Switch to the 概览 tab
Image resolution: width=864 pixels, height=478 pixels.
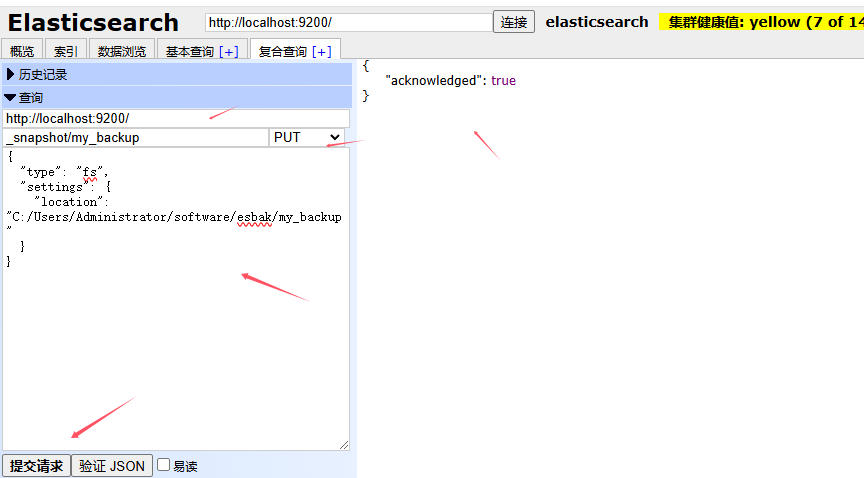[22, 51]
